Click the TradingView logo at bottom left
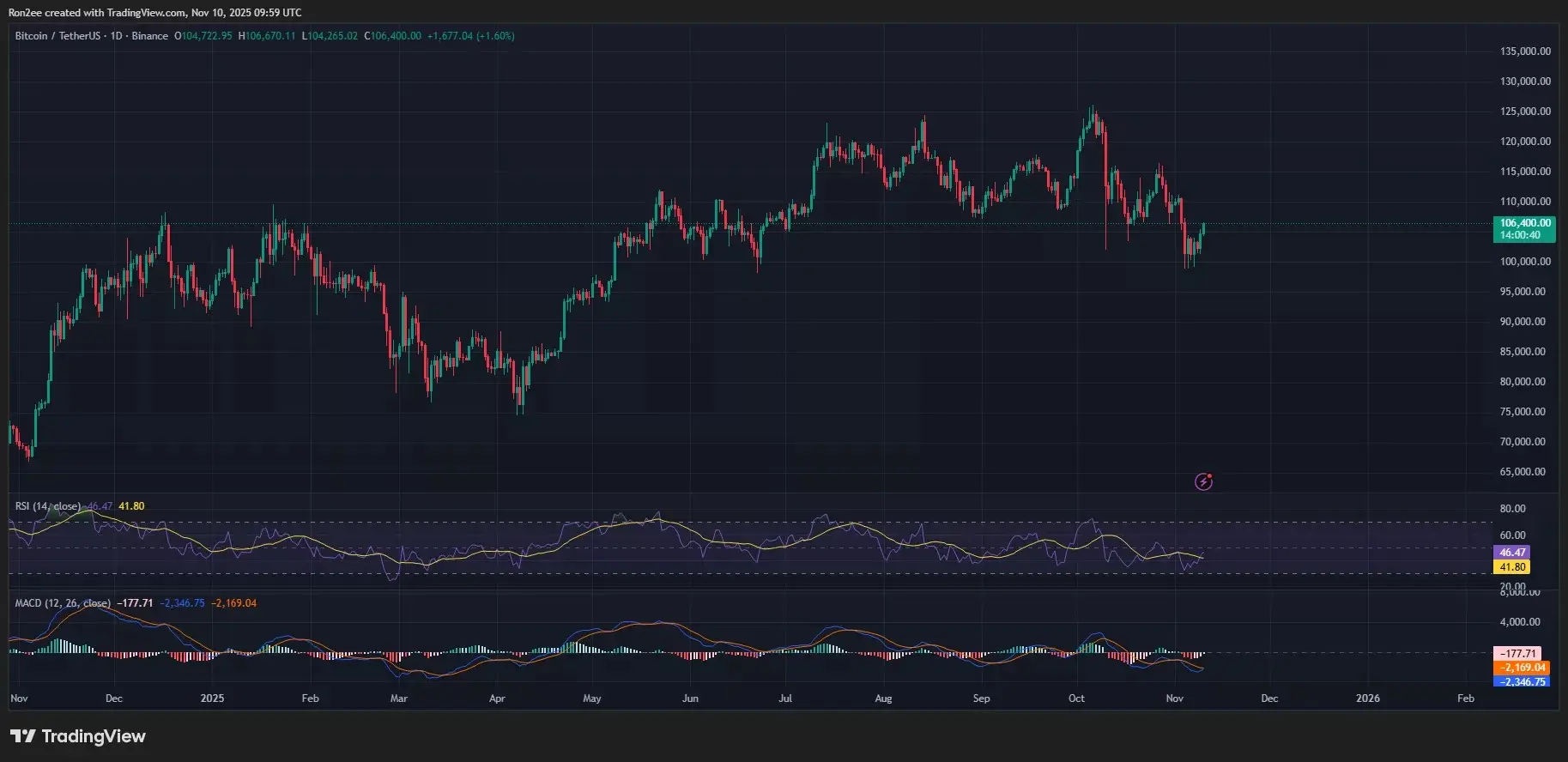This screenshot has width=1568, height=762. (x=78, y=736)
